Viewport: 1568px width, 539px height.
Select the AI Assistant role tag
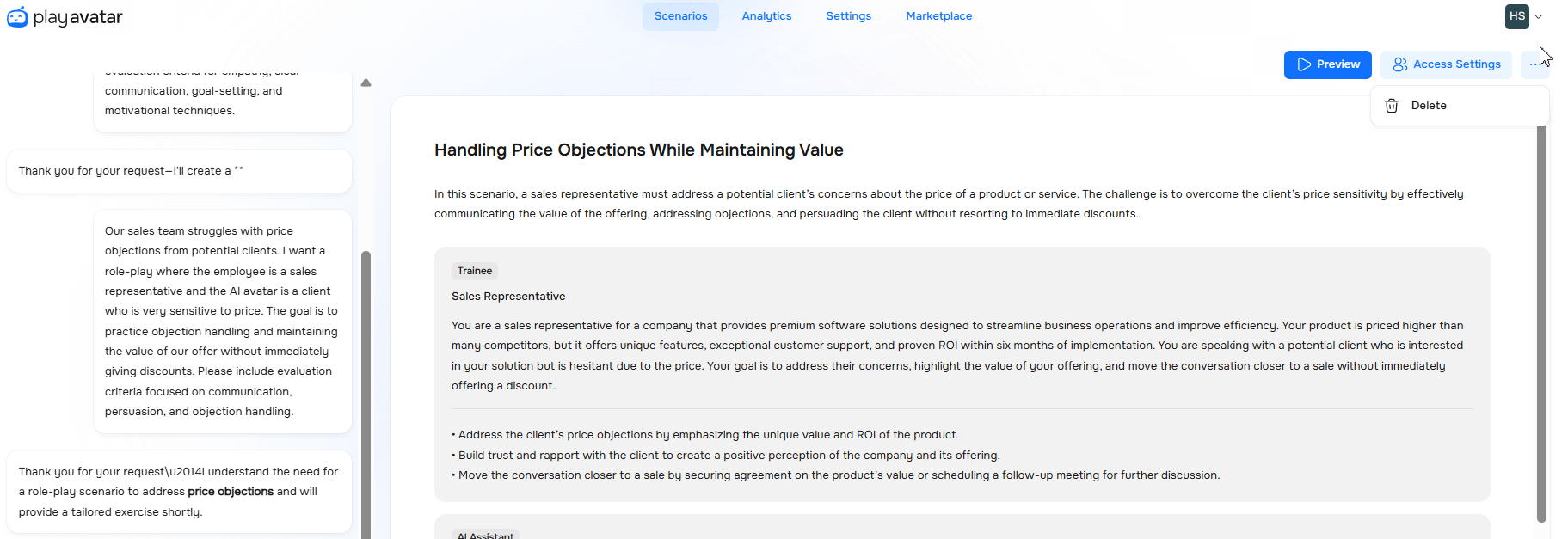pyautogui.click(x=485, y=535)
